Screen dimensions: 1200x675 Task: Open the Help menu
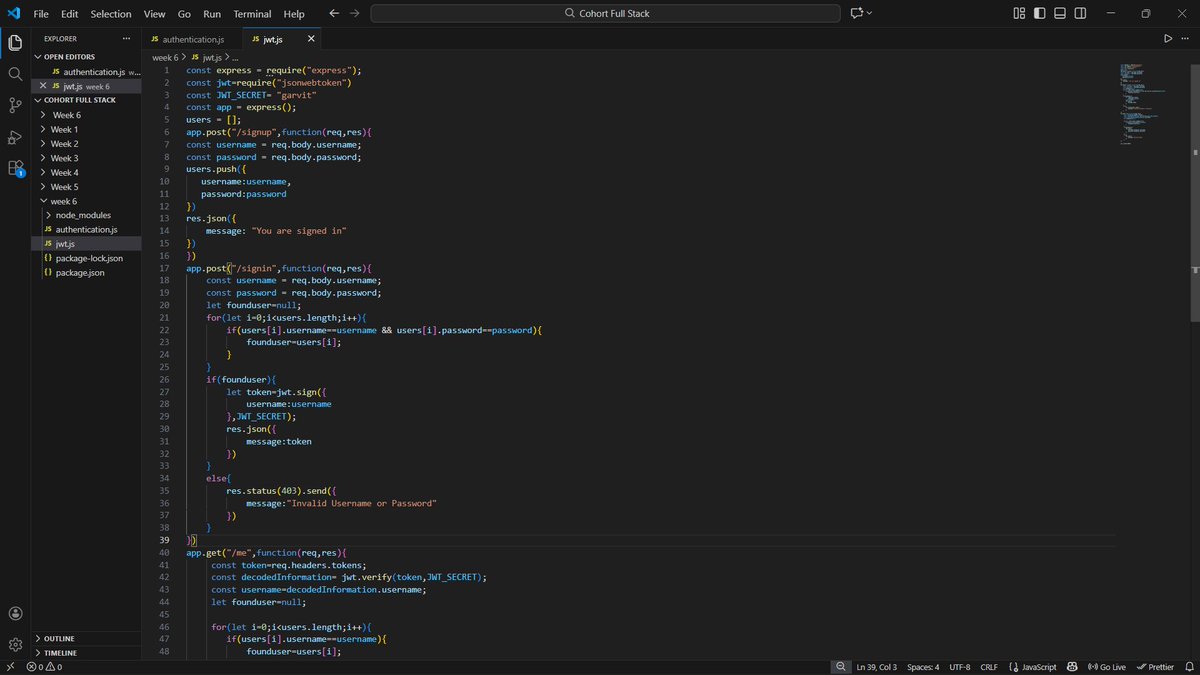(x=294, y=14)
